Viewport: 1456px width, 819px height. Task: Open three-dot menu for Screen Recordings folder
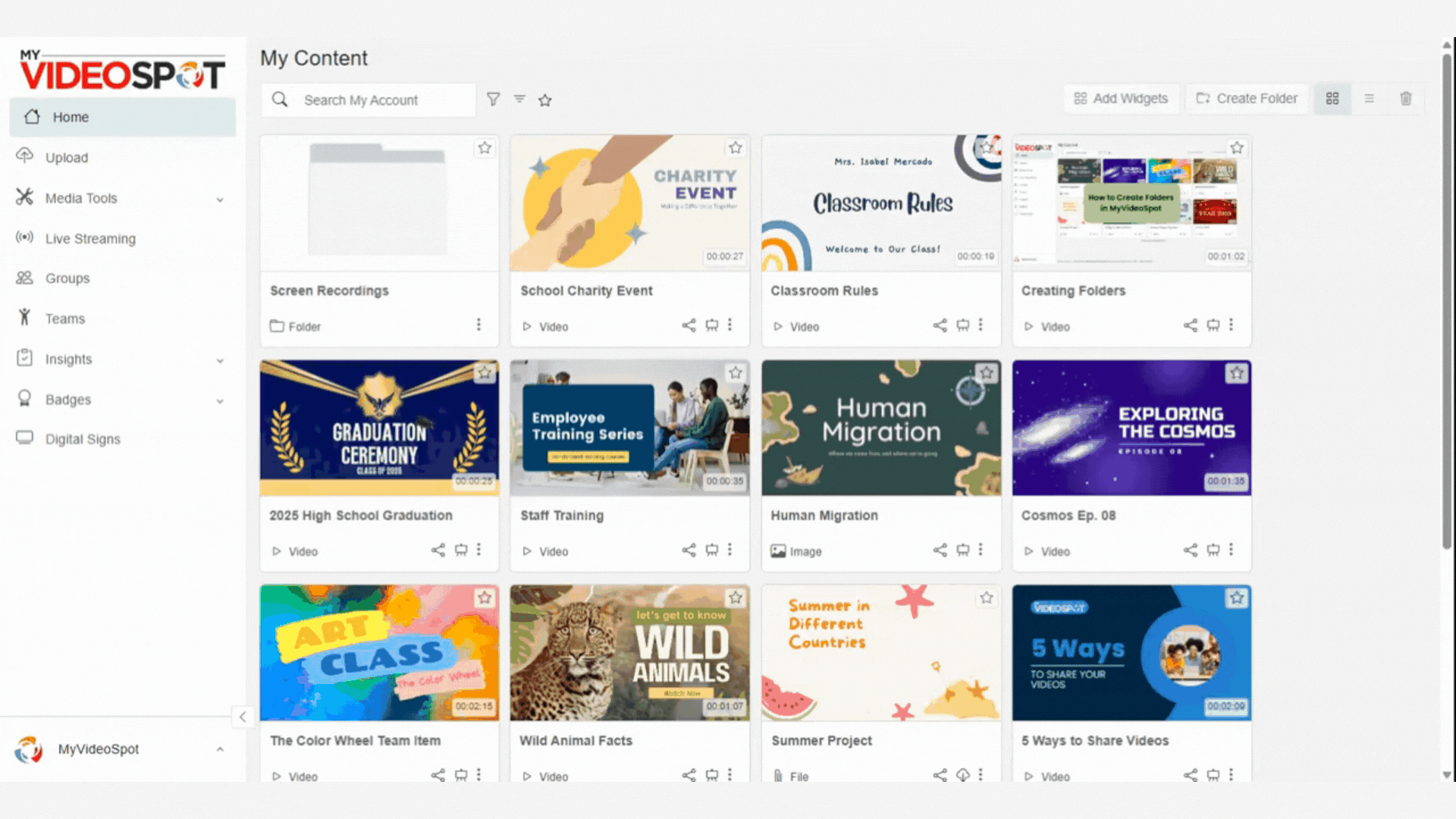pos(479,325)
